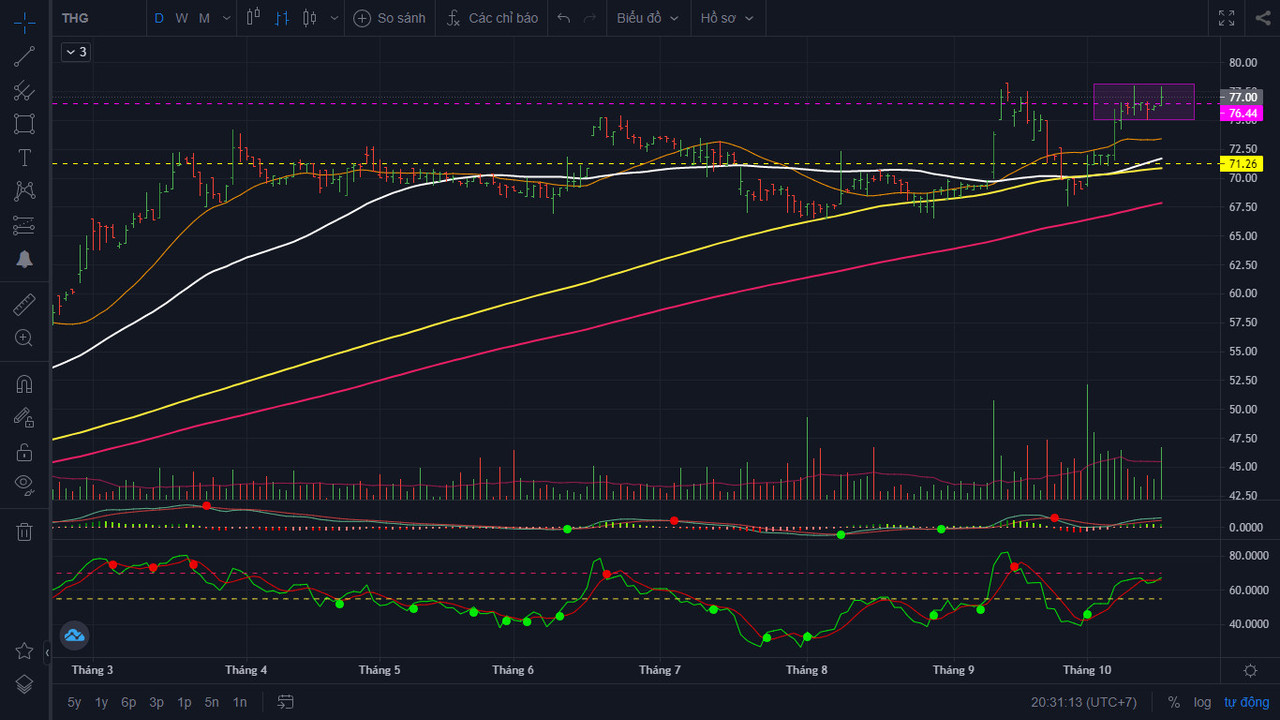The width and height of the screenshot is (1280, 720).
Task: Click the Tháng 6 time axis label
Action: [x=513, y=670]
